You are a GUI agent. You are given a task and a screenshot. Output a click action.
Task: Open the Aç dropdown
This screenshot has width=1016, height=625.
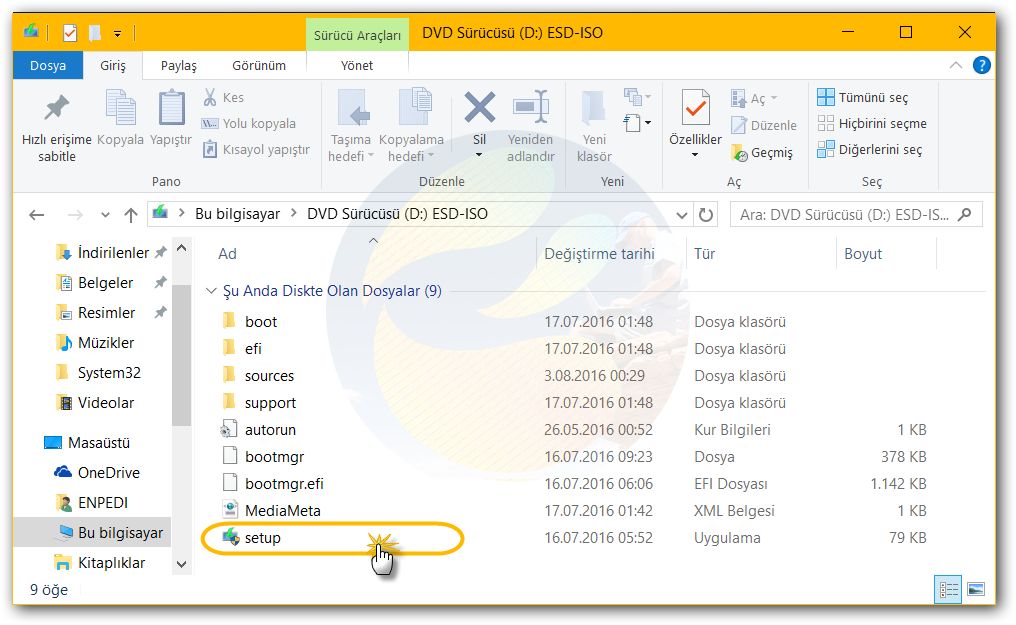[x=774, y=98]
